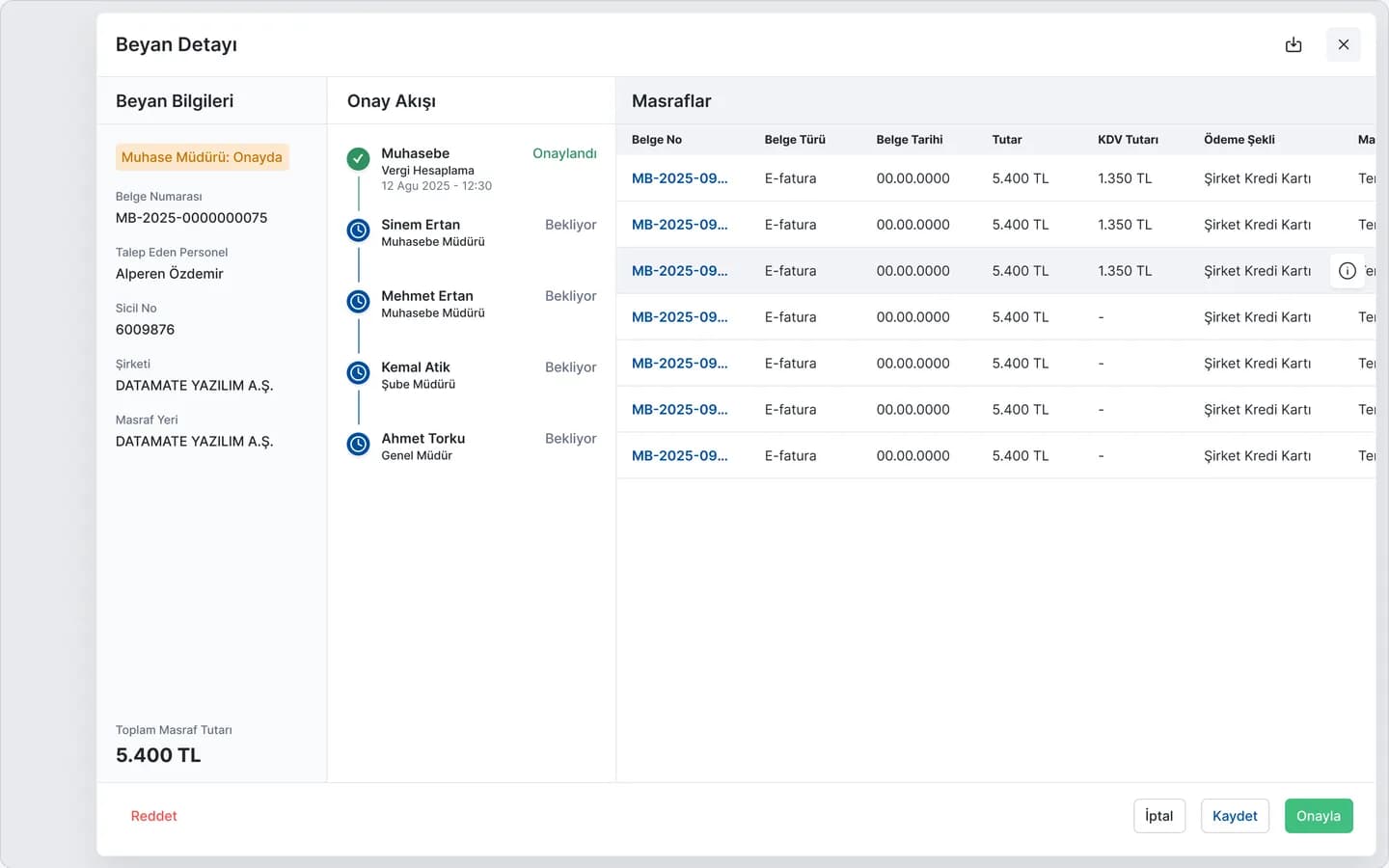Click the Beyan Bilgileri section heading
Image resolution: width=1389 pixels, height=868 pixels.
[x=175, y=101]
